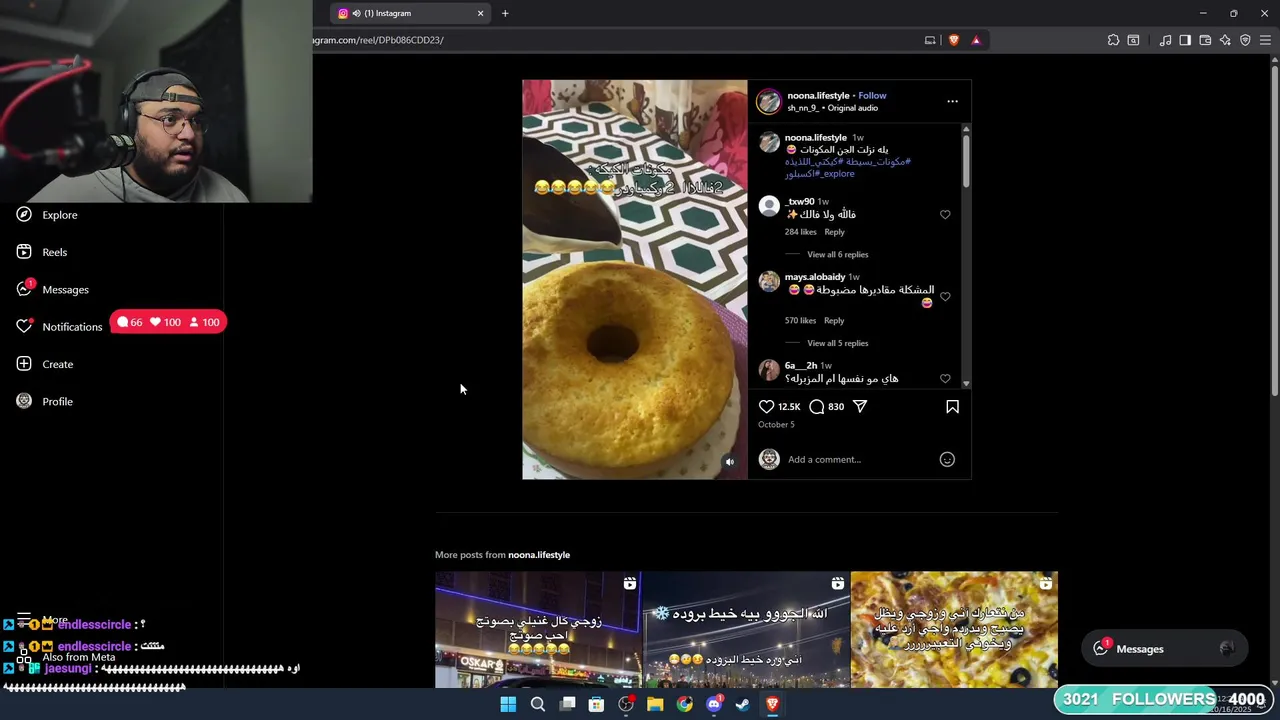Click the noona.lifestyle avatar in post header

coord(768,101)
